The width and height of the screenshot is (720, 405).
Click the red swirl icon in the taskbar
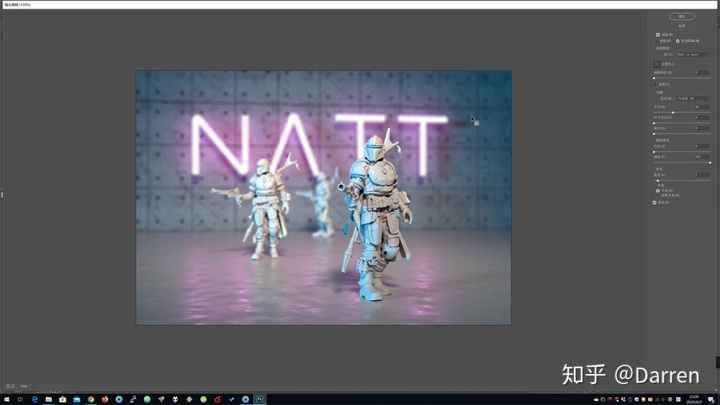tap(217, 399)
